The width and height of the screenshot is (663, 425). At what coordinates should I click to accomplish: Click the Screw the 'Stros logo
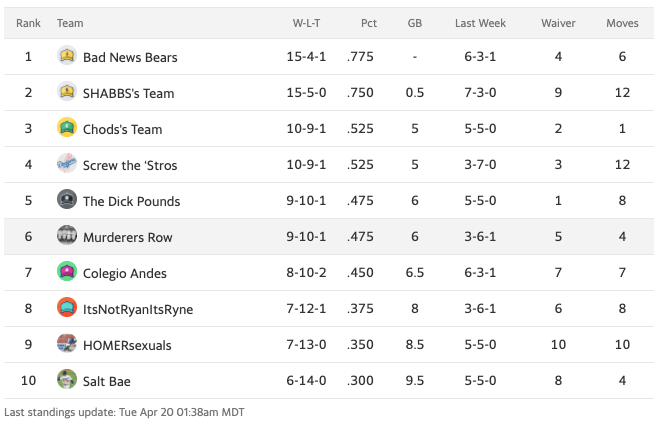pyautogui.click(x=67, y=164)
